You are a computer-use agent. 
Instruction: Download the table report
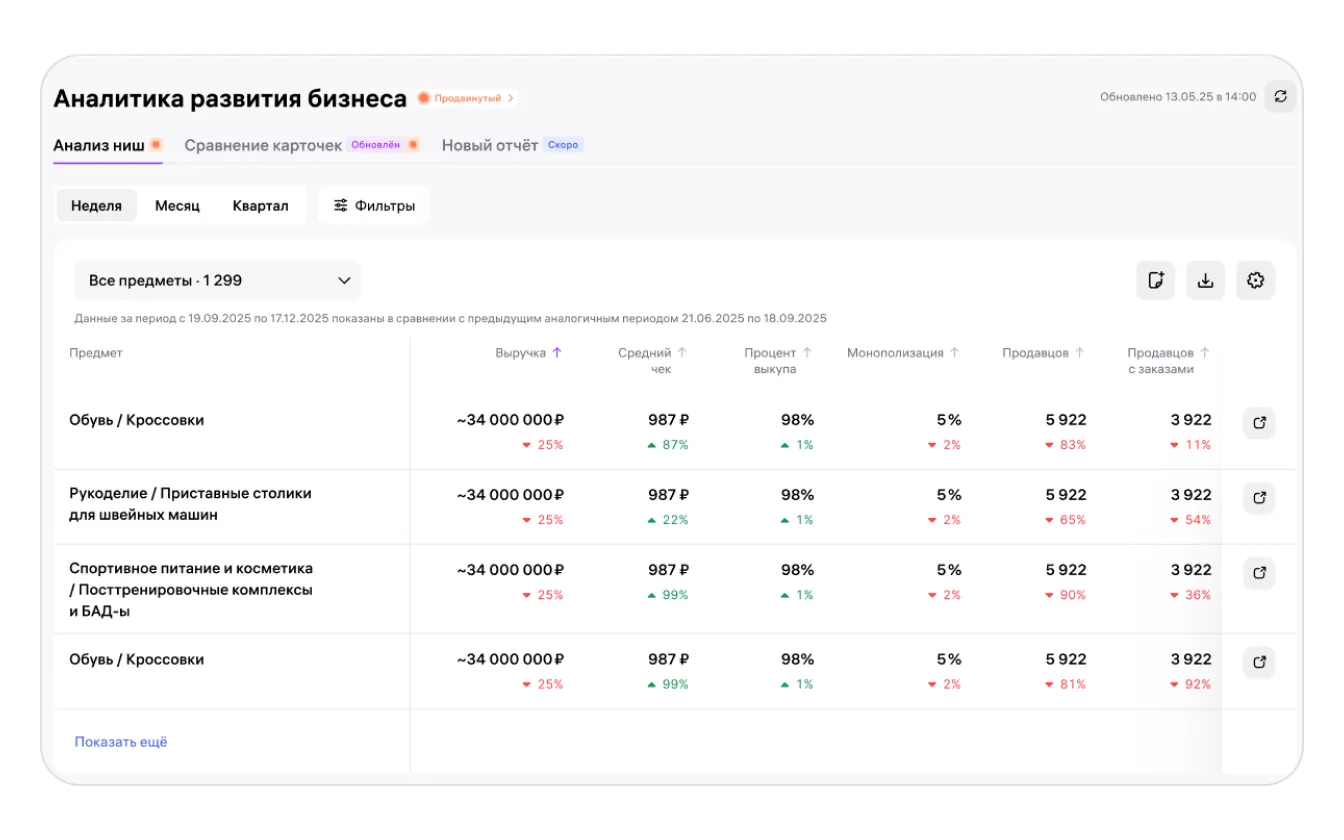(1206, 281)
